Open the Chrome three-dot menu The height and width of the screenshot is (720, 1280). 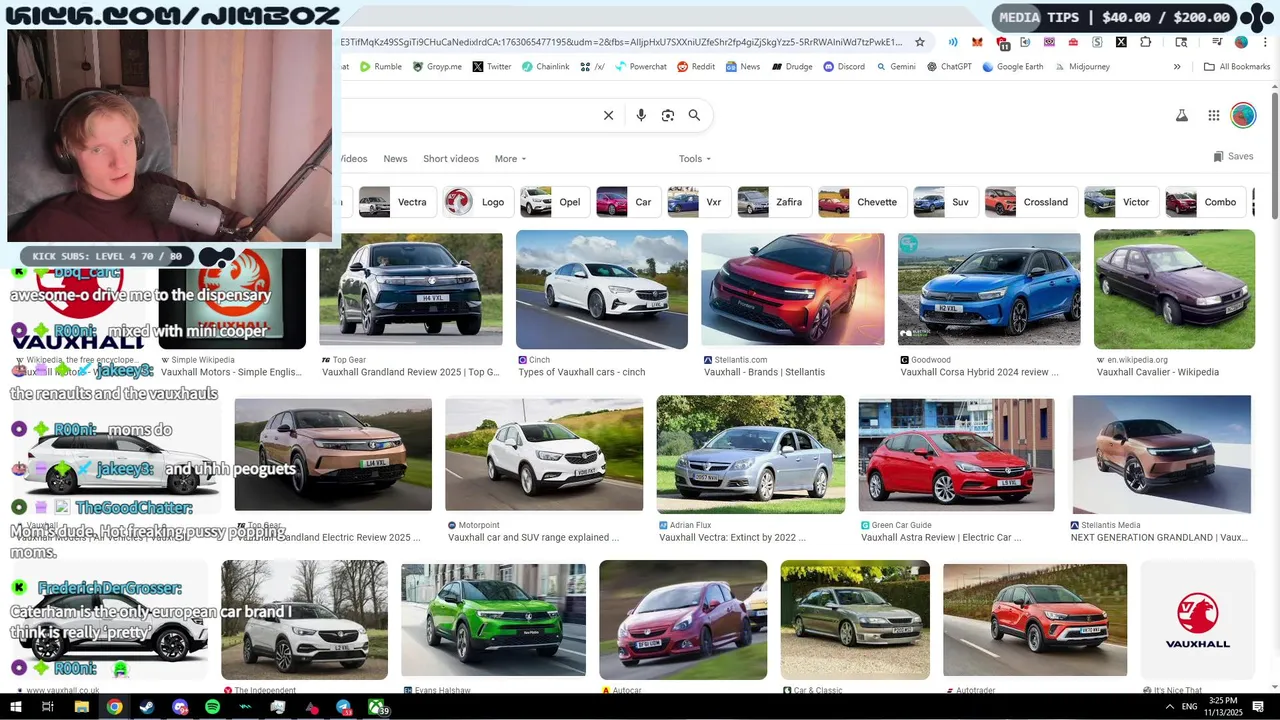point(1264,42)
